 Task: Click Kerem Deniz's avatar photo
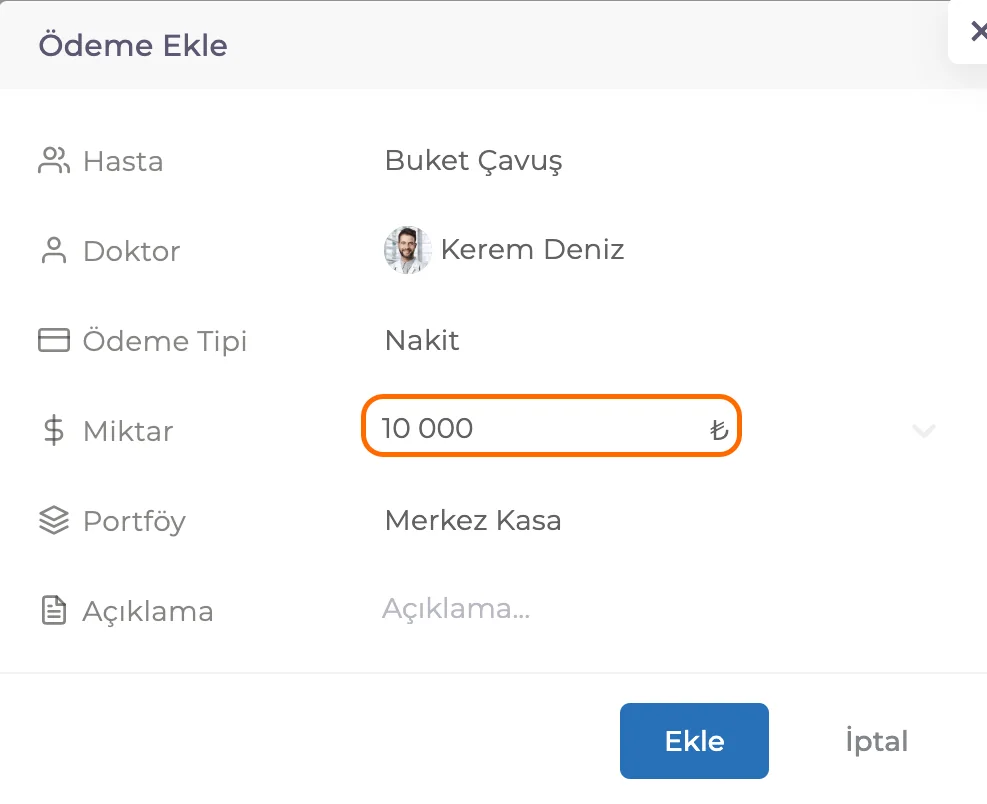click(x=408, y=250)
